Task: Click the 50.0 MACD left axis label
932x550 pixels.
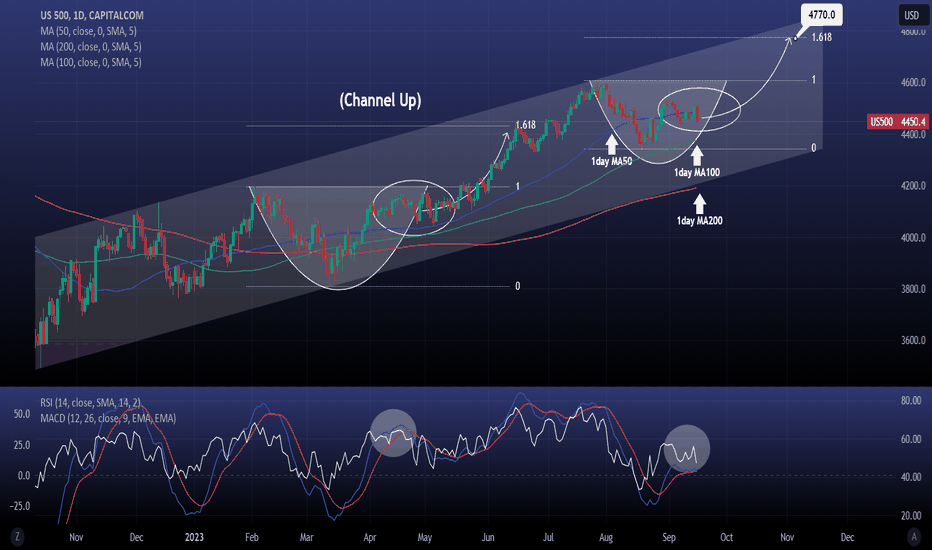Action: click(22, 414)
